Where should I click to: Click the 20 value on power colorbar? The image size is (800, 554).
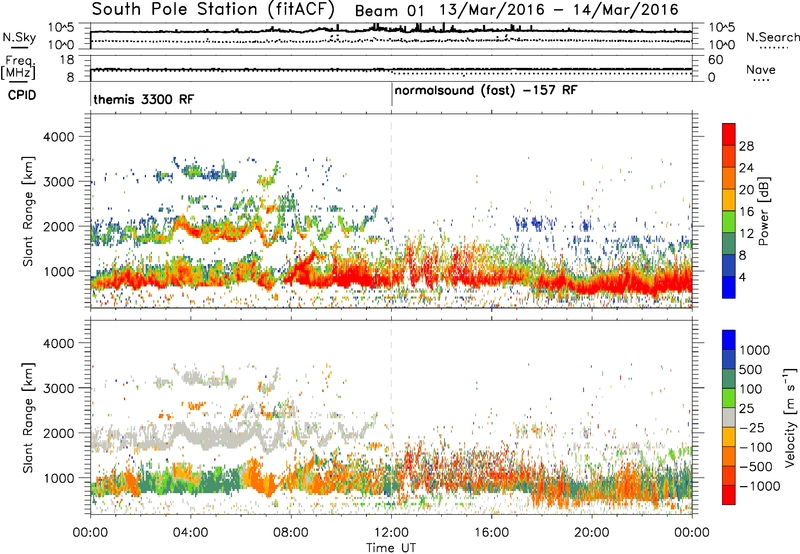pyautogui.click(x=746, y=190)
